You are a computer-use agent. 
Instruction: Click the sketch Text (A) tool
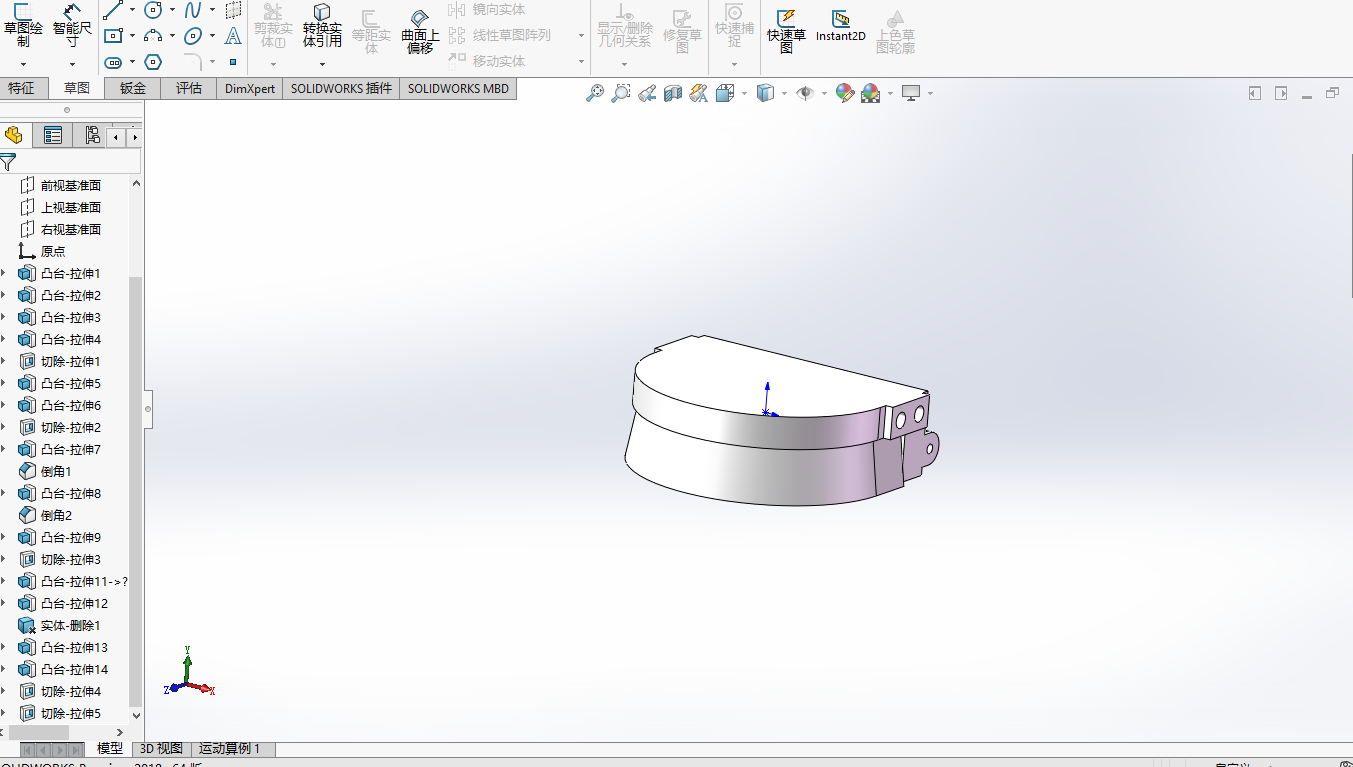coord(233,36)
